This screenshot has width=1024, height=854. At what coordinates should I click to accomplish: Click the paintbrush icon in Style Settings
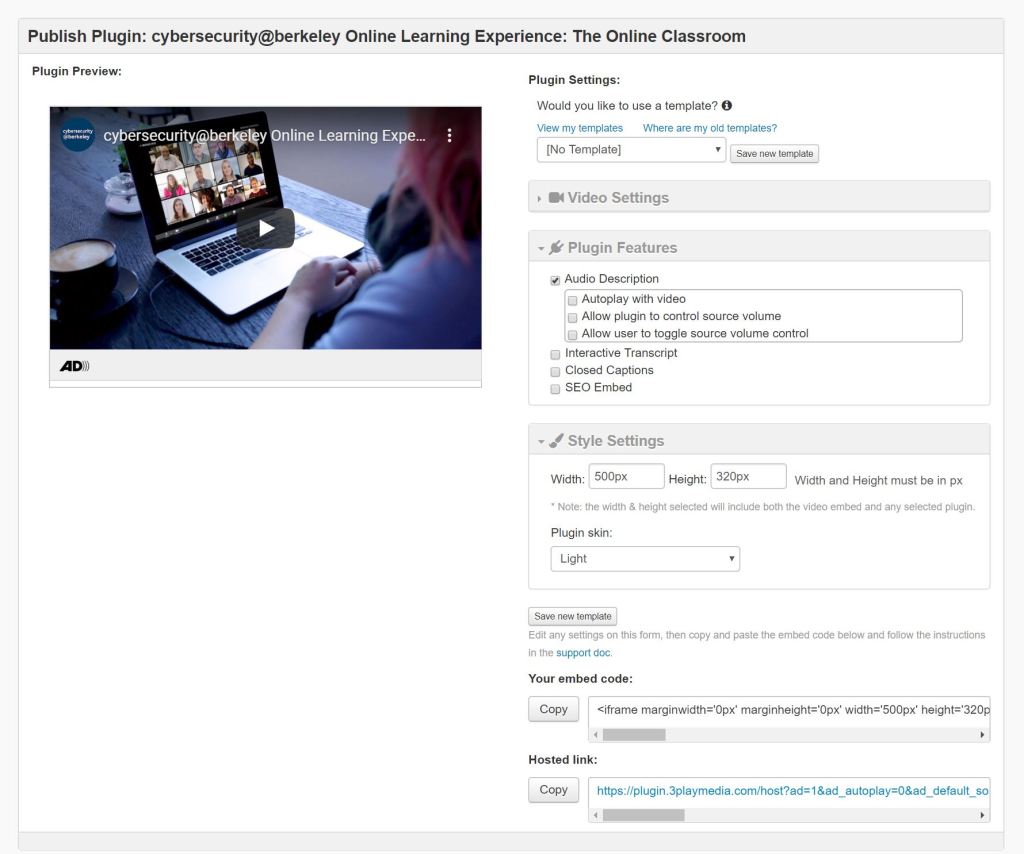557,441
